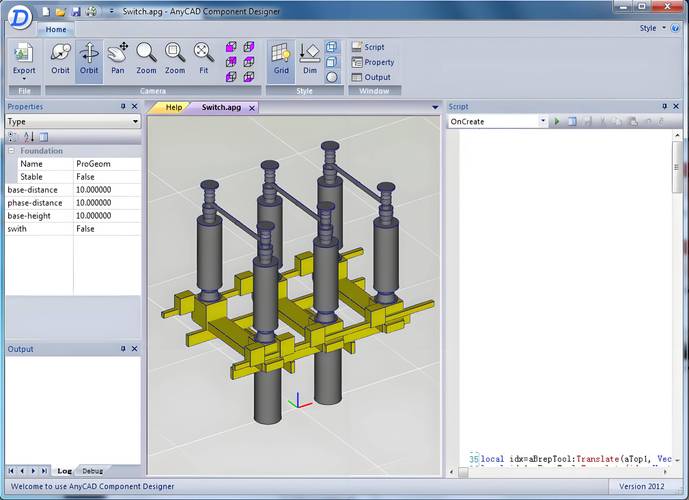
Task: Click the Property window button
Action: pyautogui.click(x=373, y=62)
